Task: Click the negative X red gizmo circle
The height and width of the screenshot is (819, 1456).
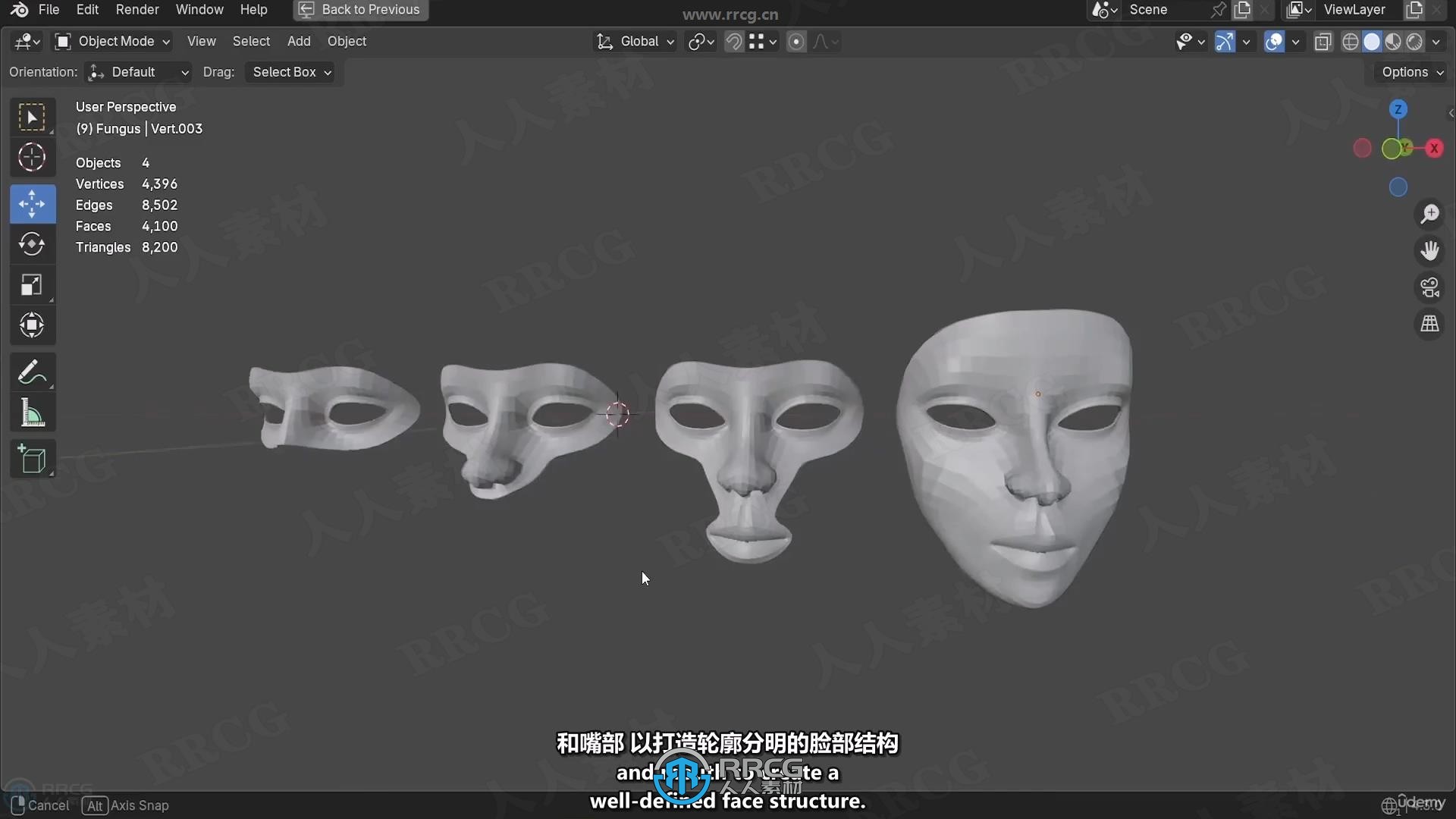Action: click(x=1363, y=149)
